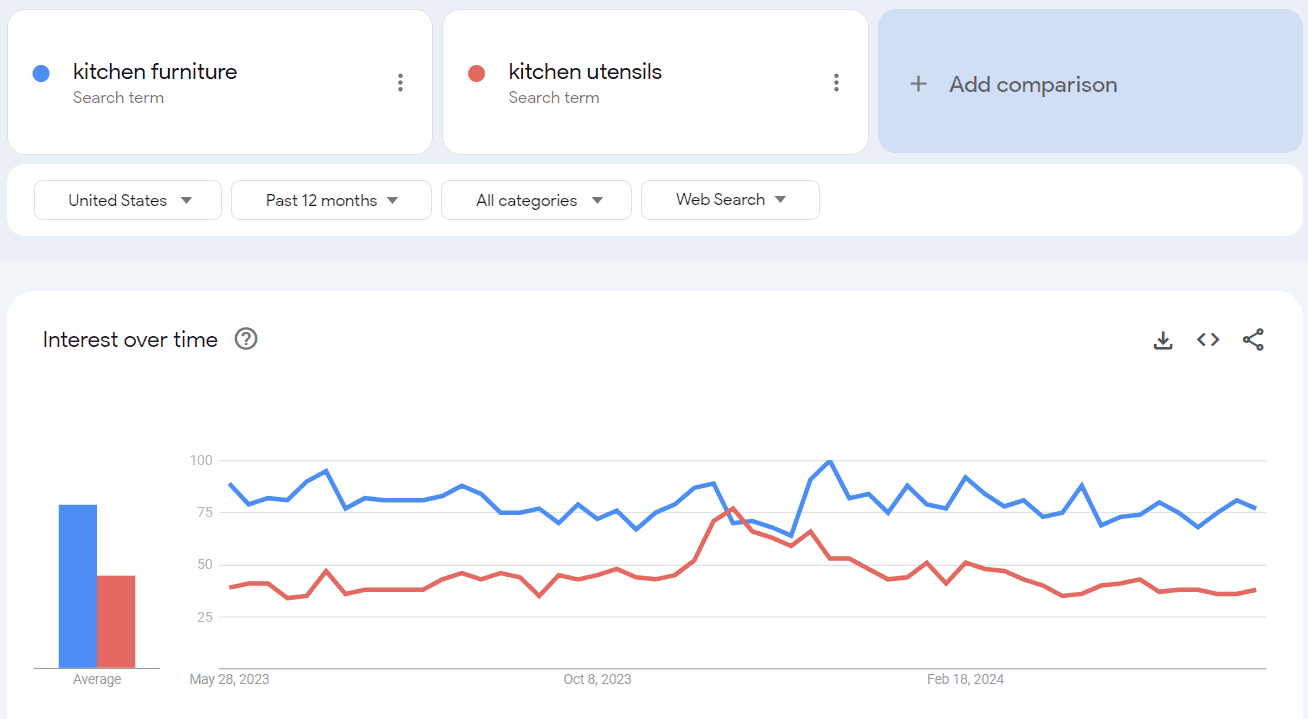
Task: Click blue dot next to kitchen furniture
Action: [x=41, y=73]
